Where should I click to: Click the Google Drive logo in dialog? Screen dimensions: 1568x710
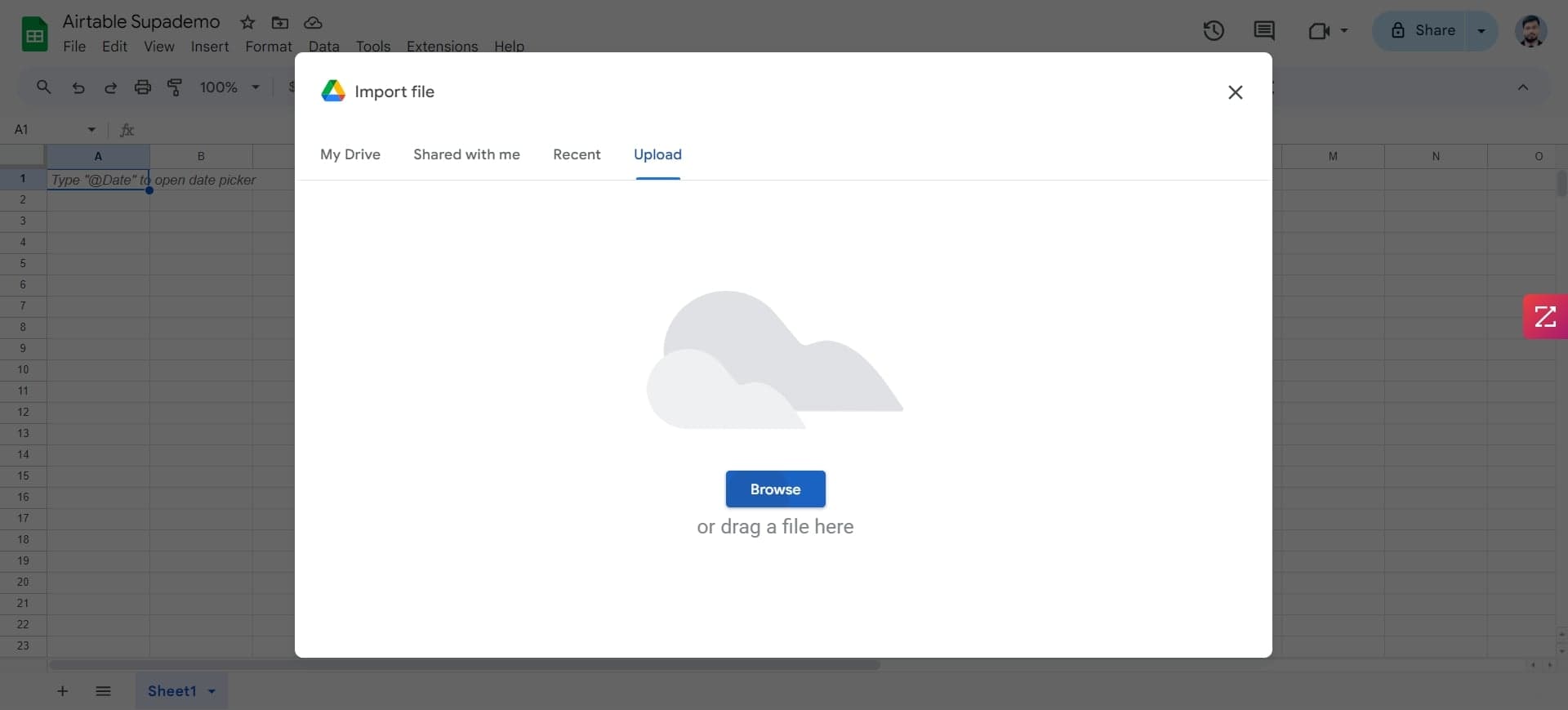(x=333, y=91)
